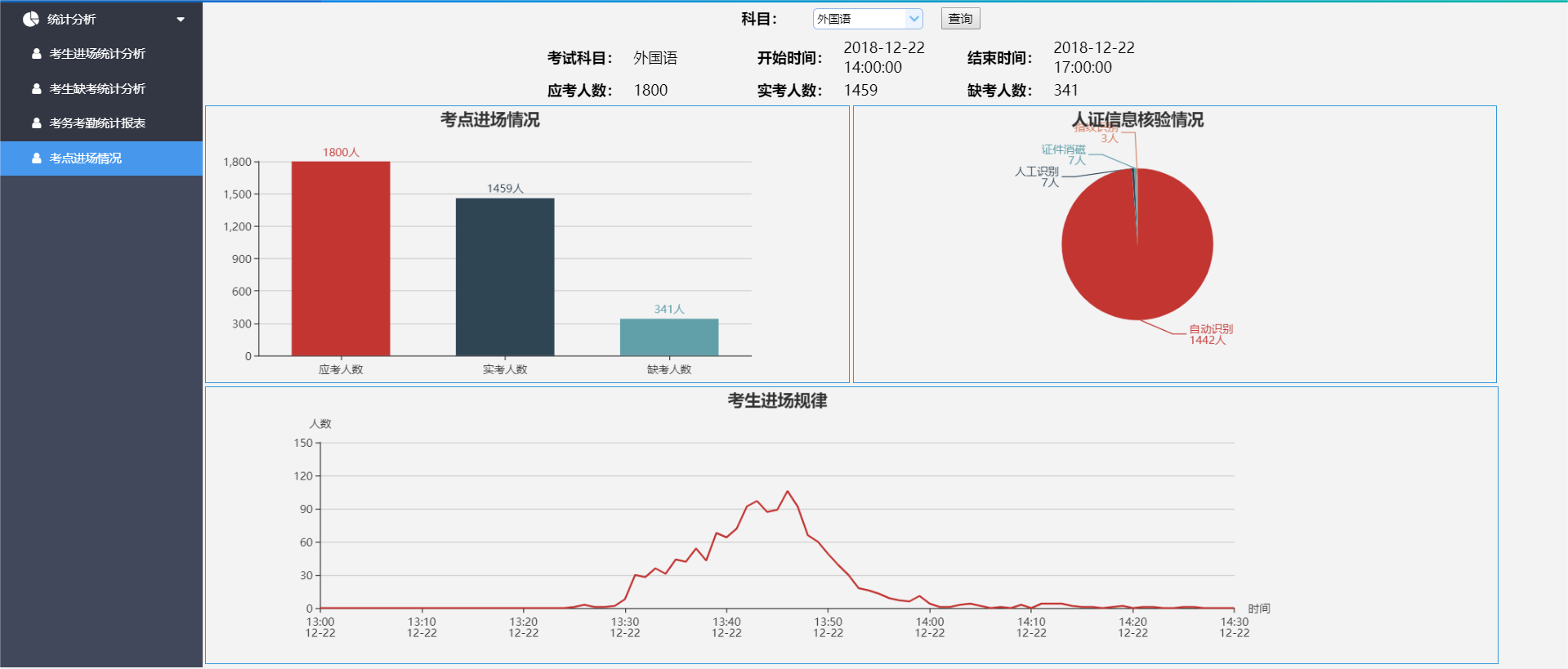Click the 人工识别 7人 pie label

[1037, 177]
